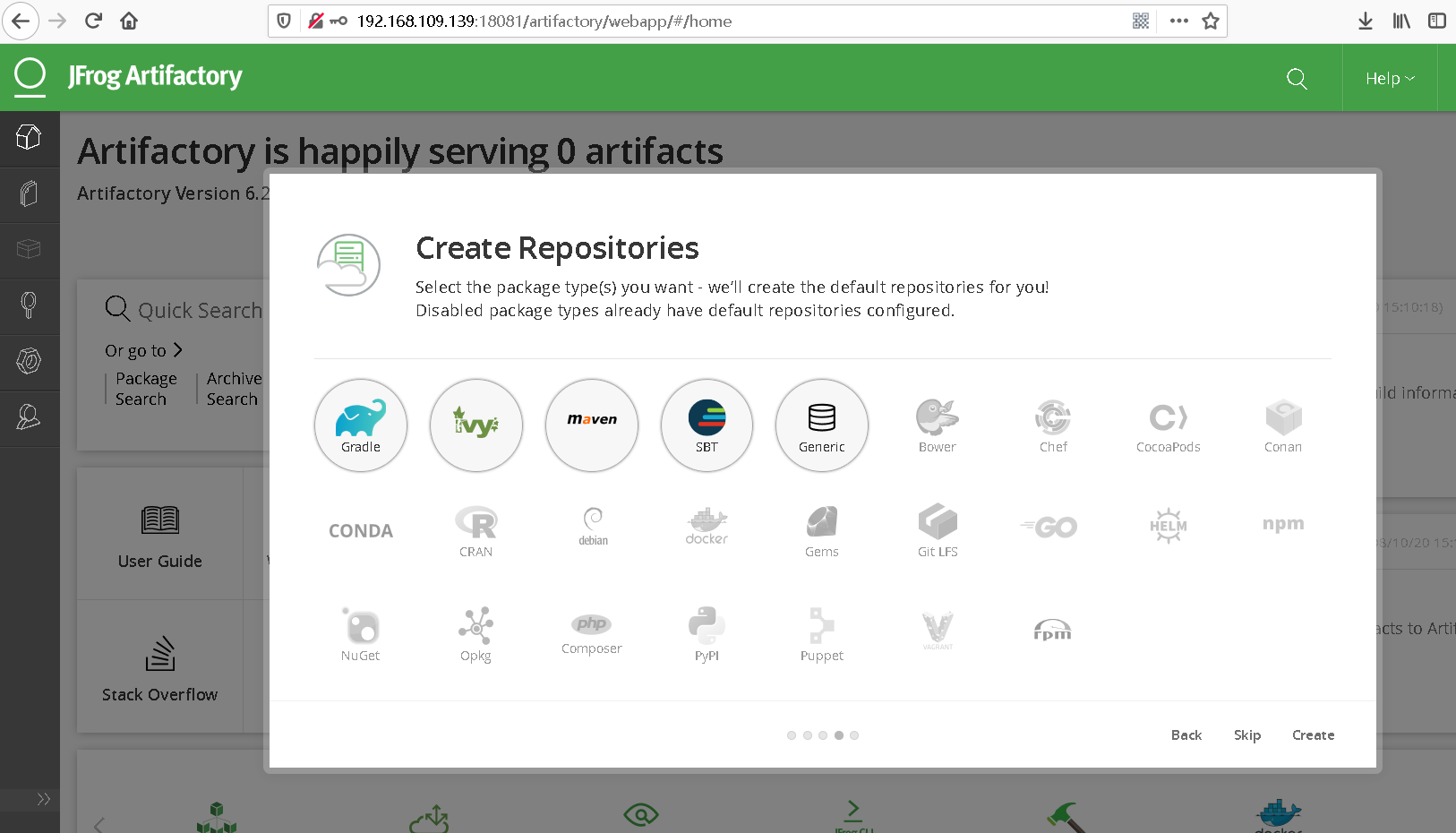Click the browser home button

tap(129, 21)
